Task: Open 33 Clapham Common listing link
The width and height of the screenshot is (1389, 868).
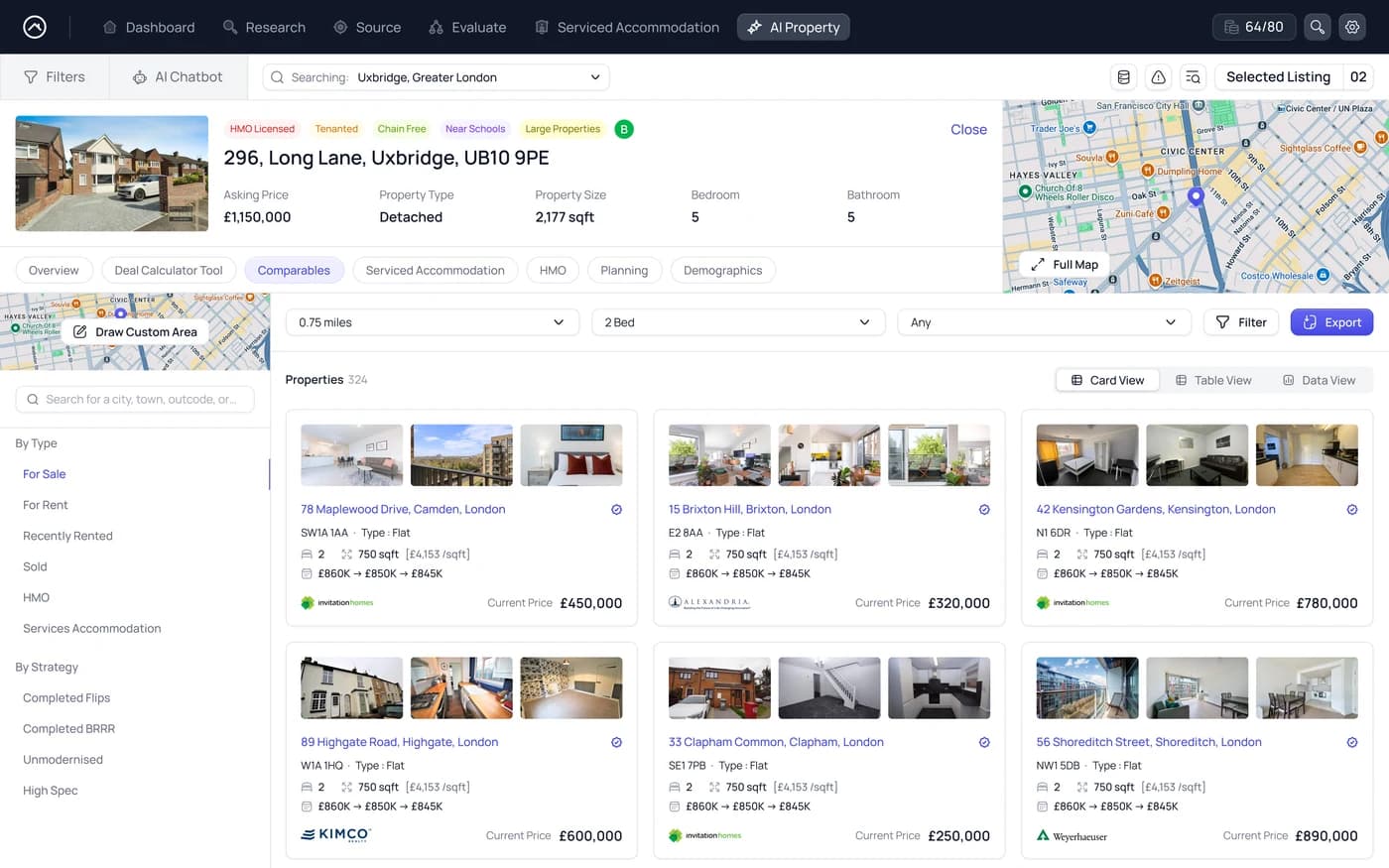Action: pos(776,742)
